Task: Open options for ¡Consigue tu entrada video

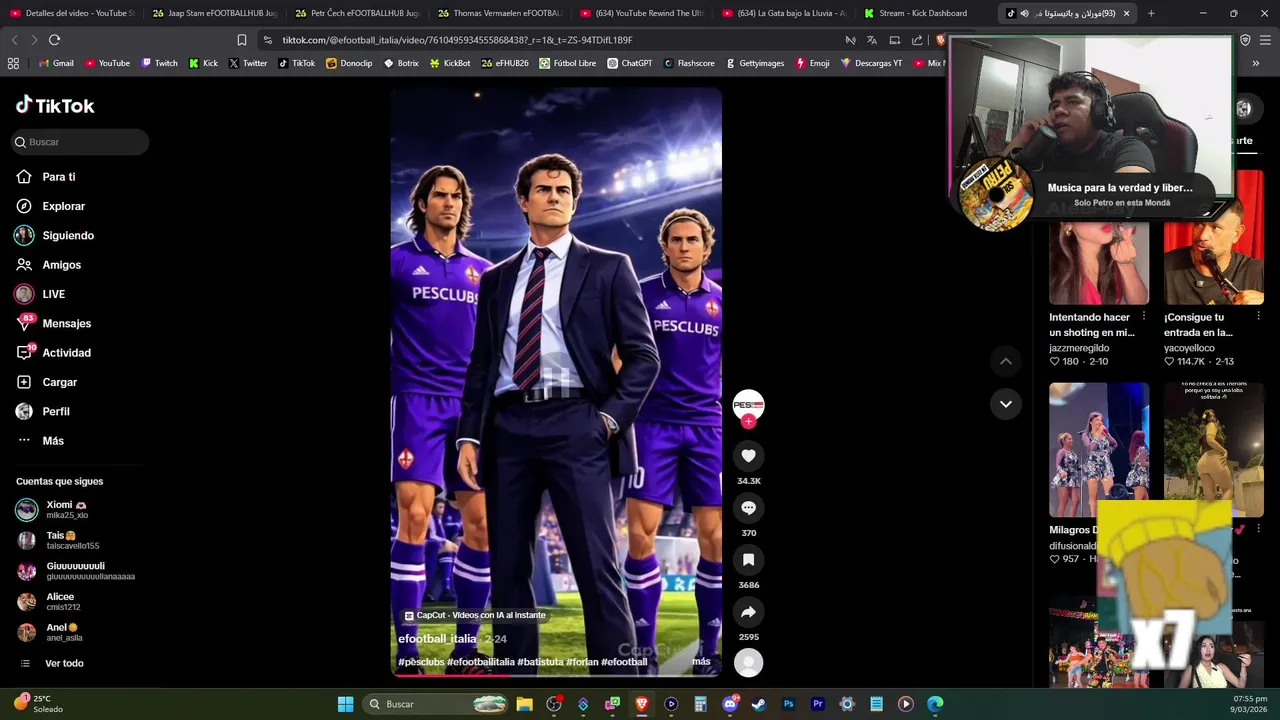Action: [x=1258, y=316]
